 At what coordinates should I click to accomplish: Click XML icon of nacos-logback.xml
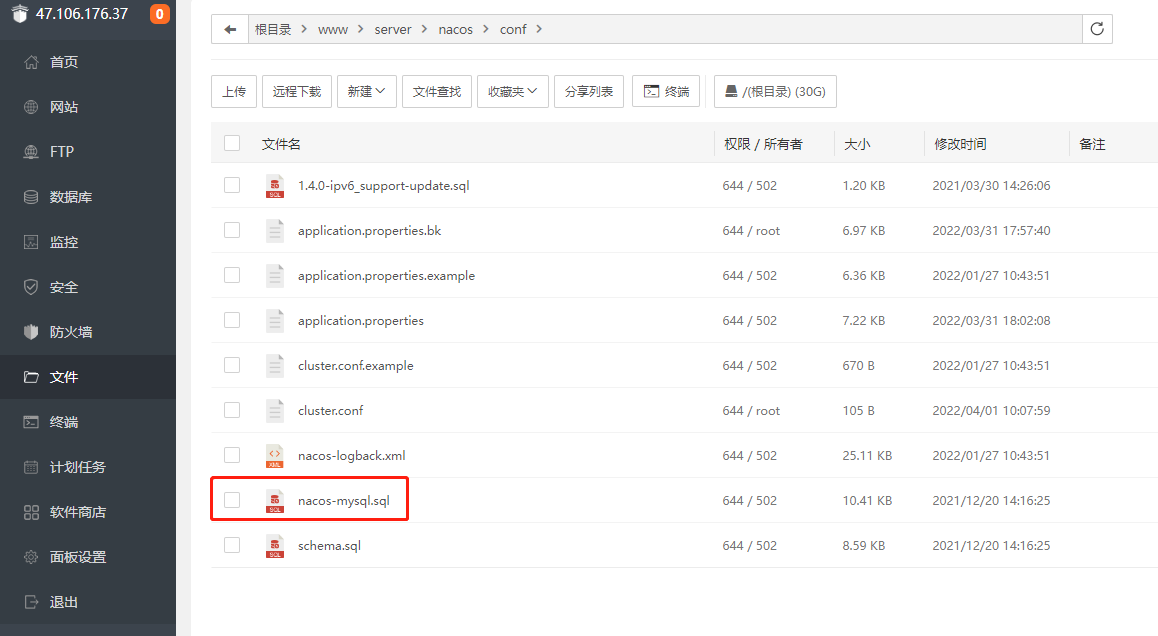pyautogui.click(x=275, y=456)
